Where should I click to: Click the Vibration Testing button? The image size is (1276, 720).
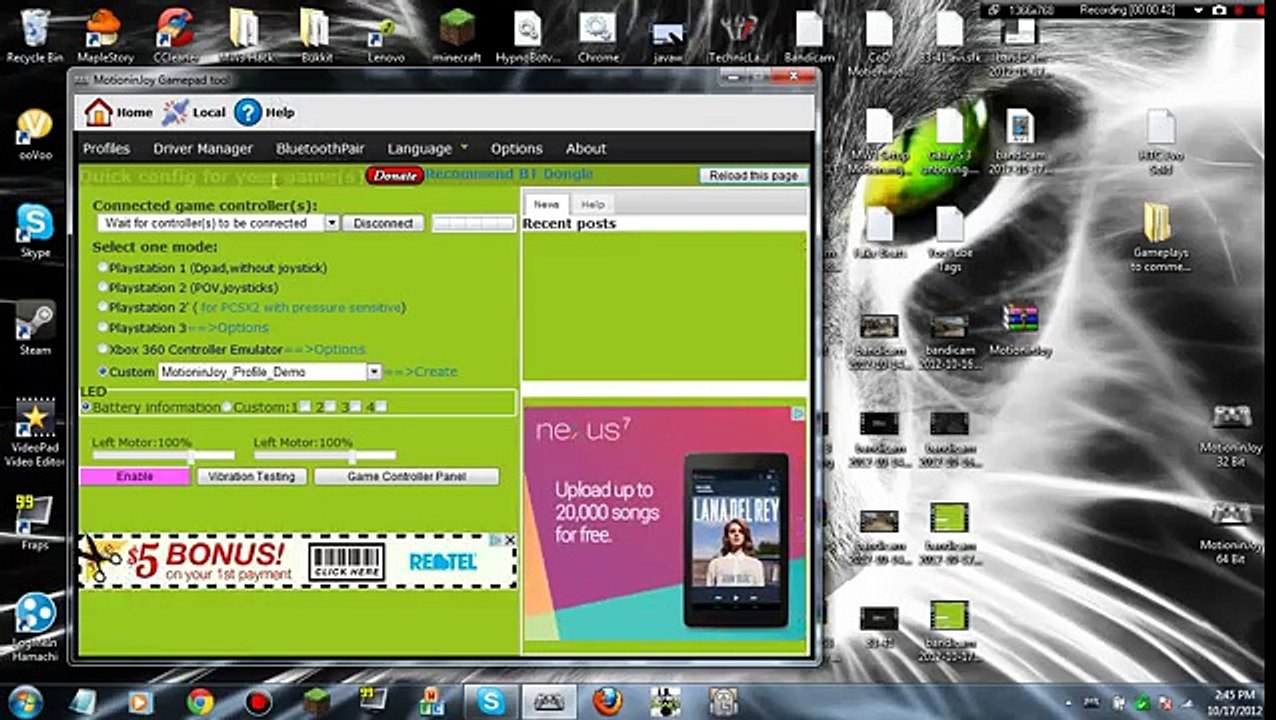(252, 477)
